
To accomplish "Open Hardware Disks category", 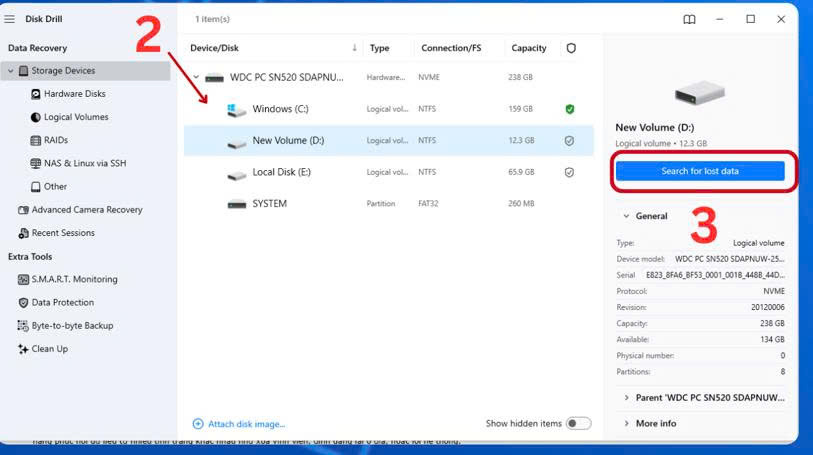I will pyautogui.click(x=75, y=94).
